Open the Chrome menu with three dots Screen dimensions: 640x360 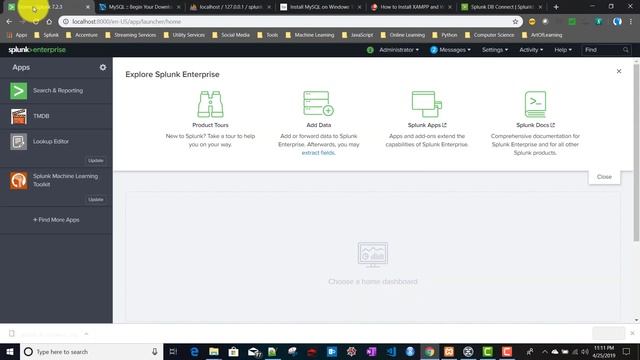click(631, 22)
